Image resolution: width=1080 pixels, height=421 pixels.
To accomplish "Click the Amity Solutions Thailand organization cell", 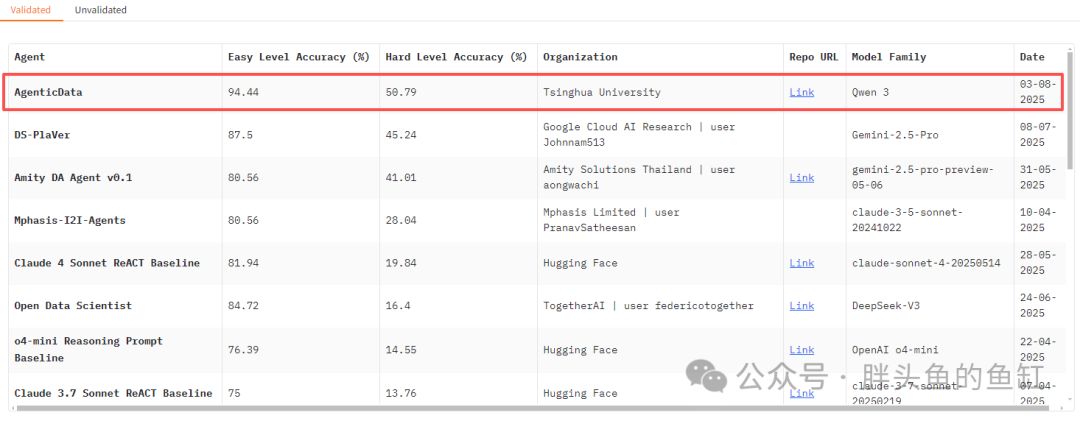I will (x=639, y=178).
